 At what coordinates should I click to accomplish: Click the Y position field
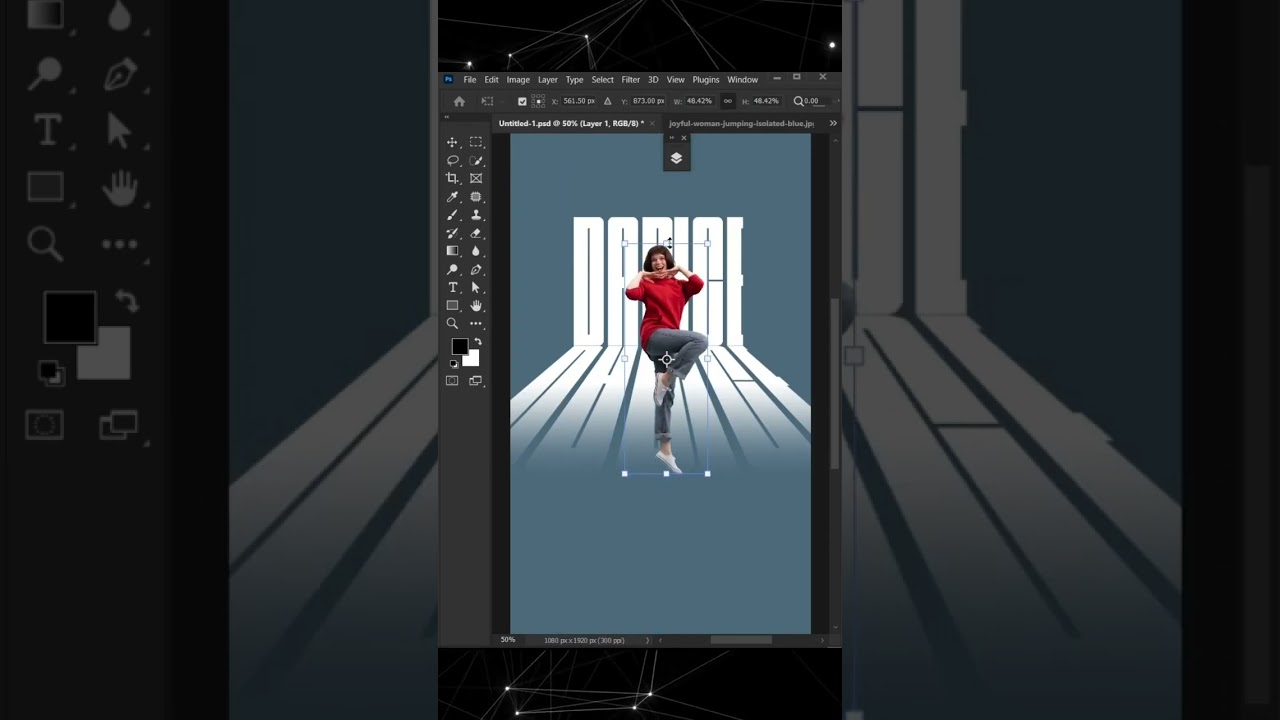coord(649,101)
